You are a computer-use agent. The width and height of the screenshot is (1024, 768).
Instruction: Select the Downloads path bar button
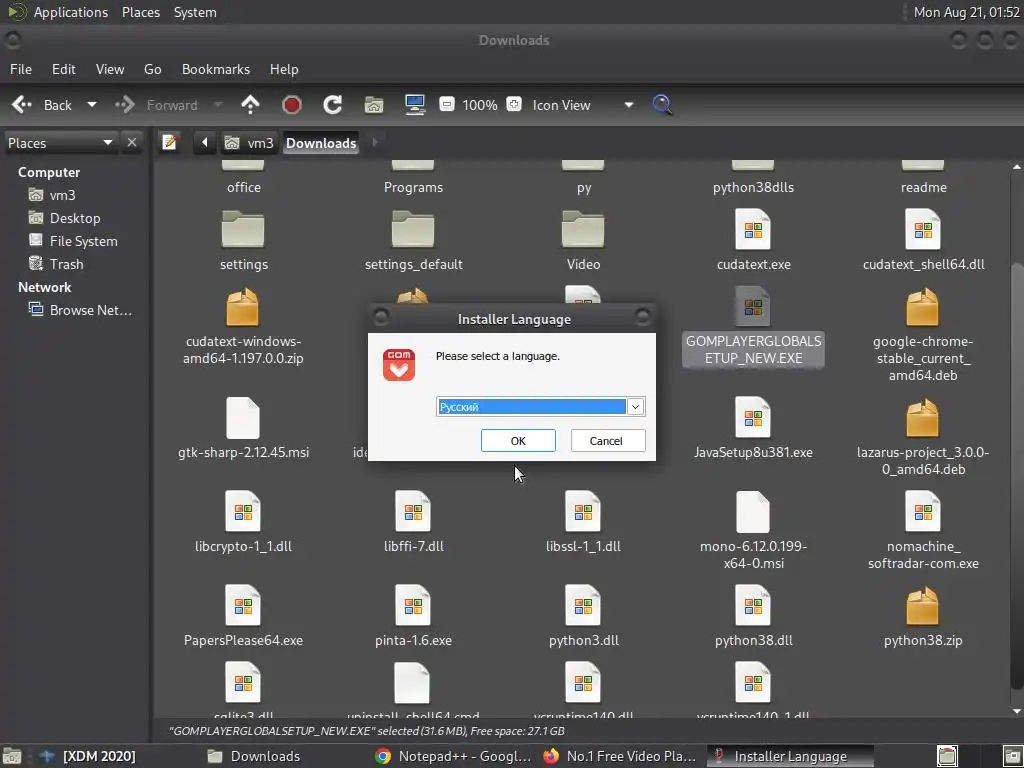click(321, 143)
